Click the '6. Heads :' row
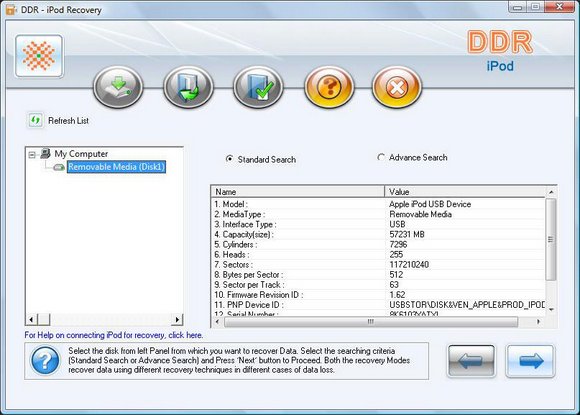This screenshot has width=580, height=415. [x=232, y=254]
